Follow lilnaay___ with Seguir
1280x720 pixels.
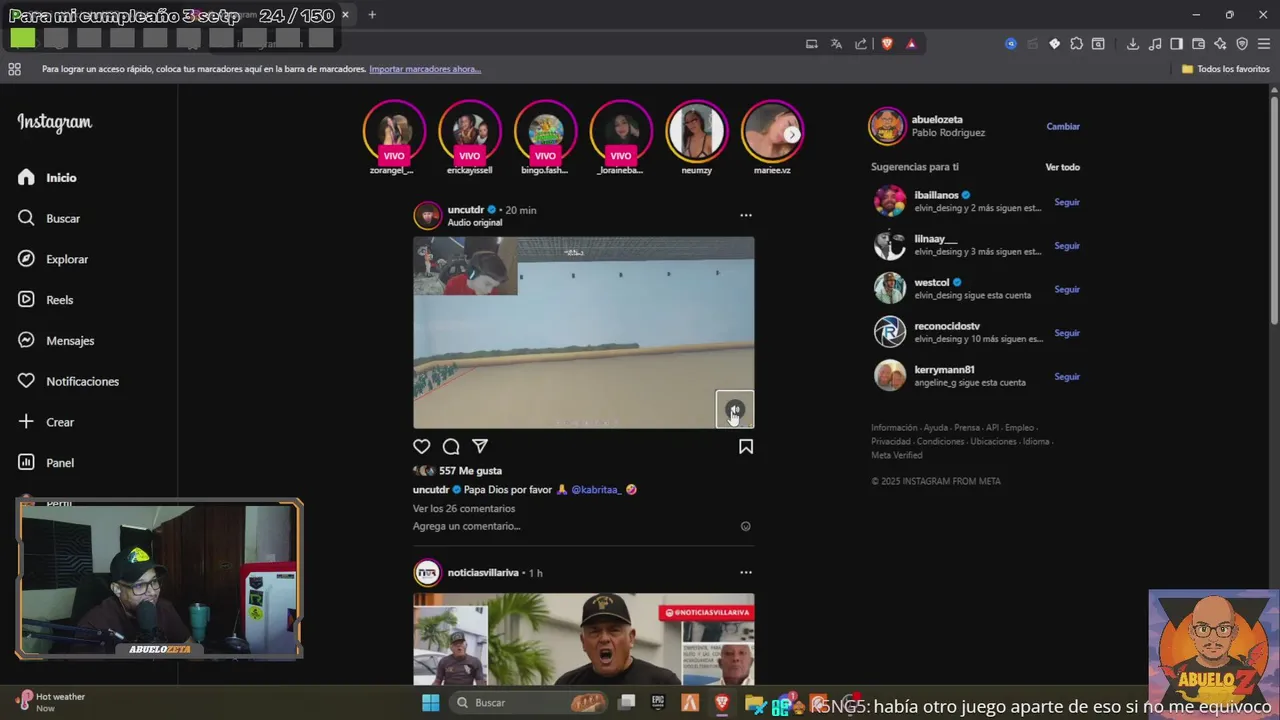point(1067,246)
